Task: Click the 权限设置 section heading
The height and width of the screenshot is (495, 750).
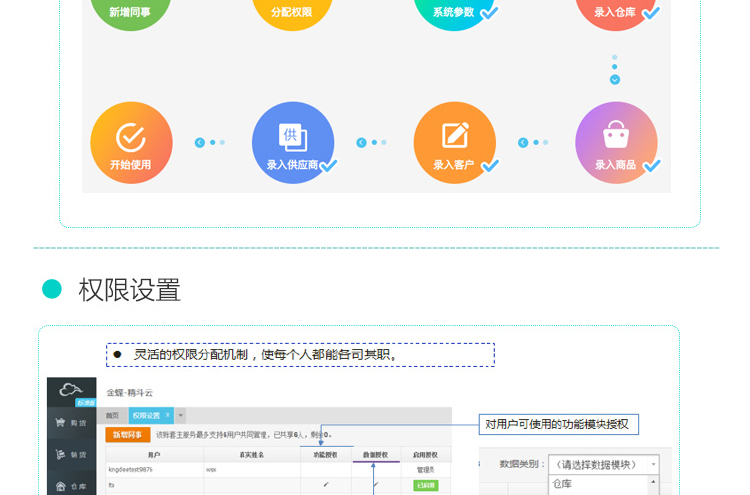Action: point(129,290)
